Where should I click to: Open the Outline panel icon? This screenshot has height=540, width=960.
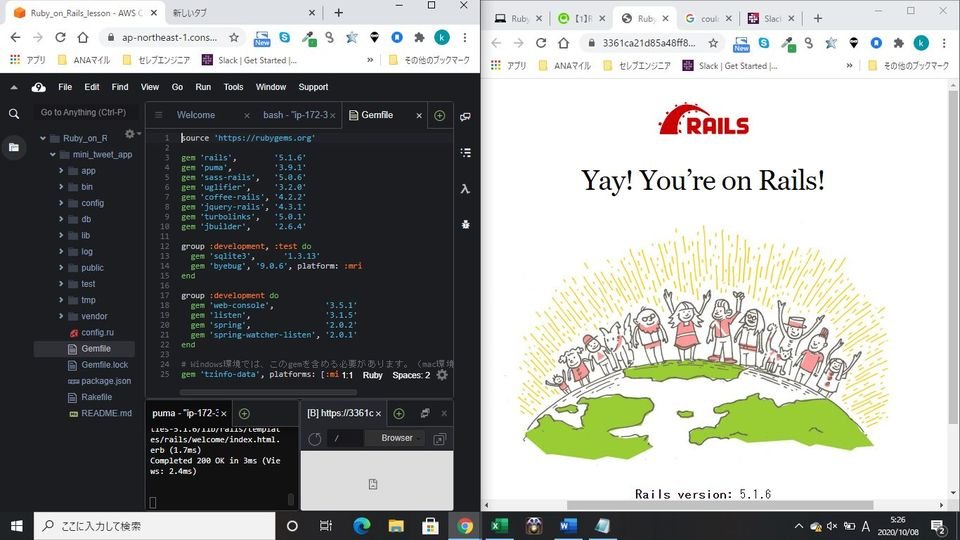(465, 152)
